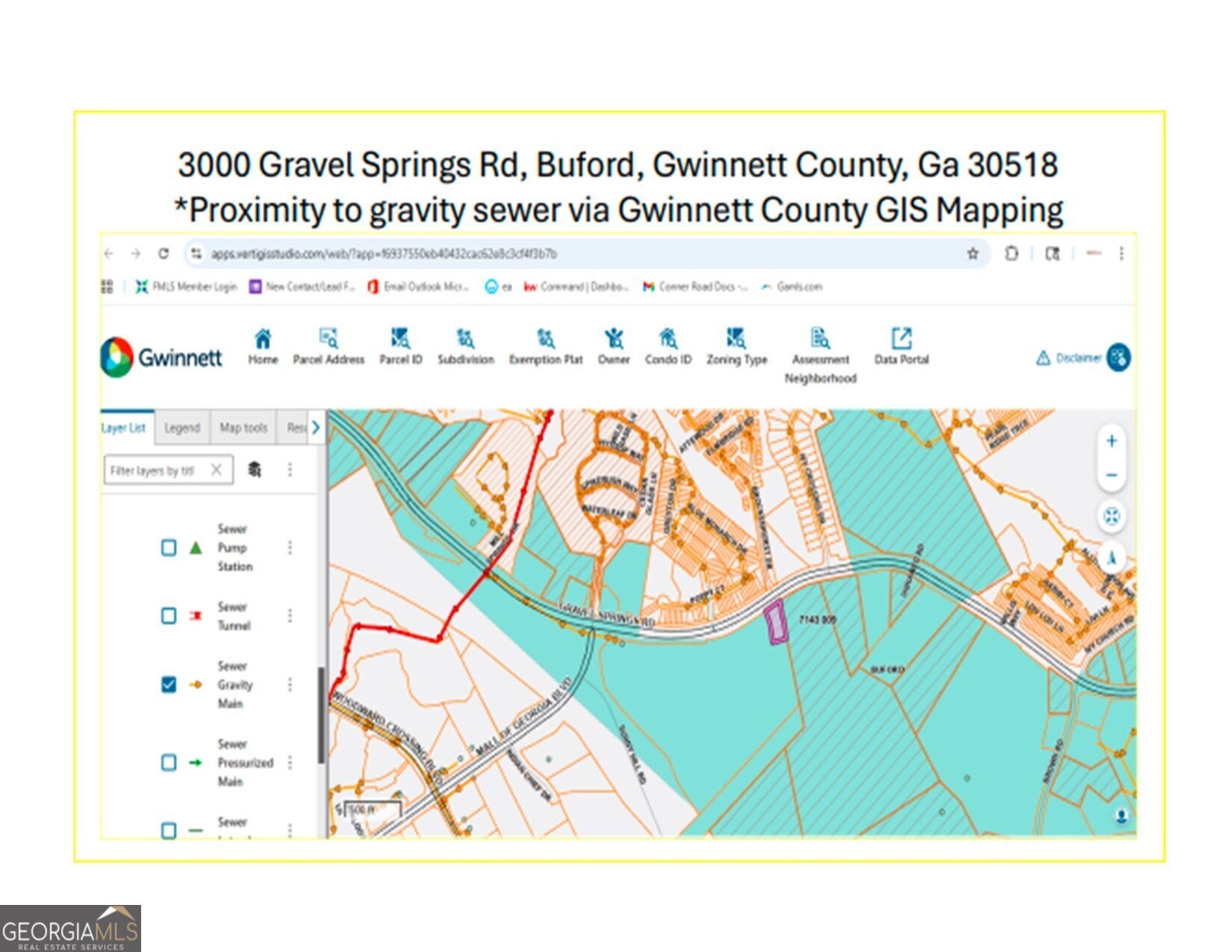Click the Filter layers by title field
1232x952 pixels.
point(155,470)
